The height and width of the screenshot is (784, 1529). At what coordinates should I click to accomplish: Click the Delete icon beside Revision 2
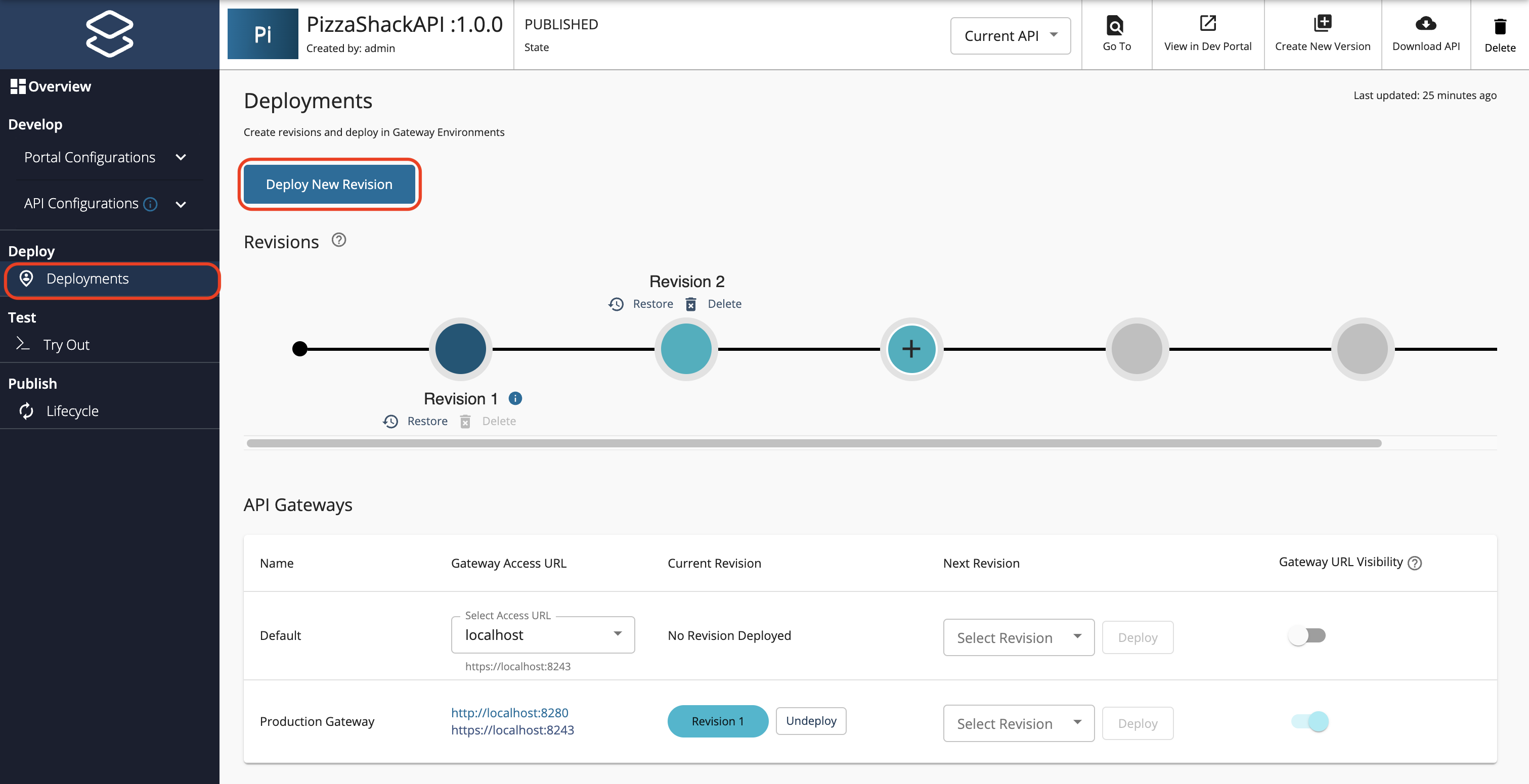pos(691,304)
